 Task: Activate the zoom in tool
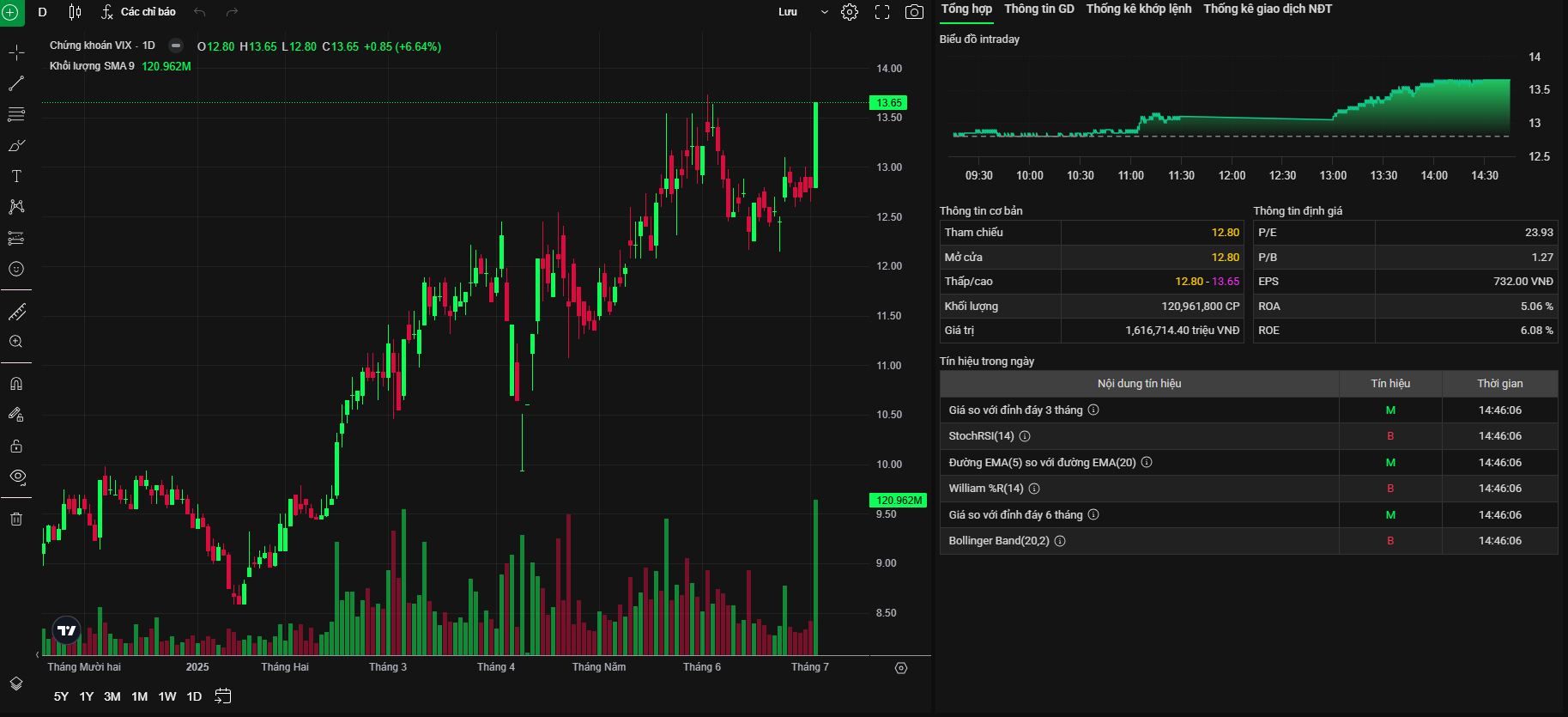coord(16,342)
